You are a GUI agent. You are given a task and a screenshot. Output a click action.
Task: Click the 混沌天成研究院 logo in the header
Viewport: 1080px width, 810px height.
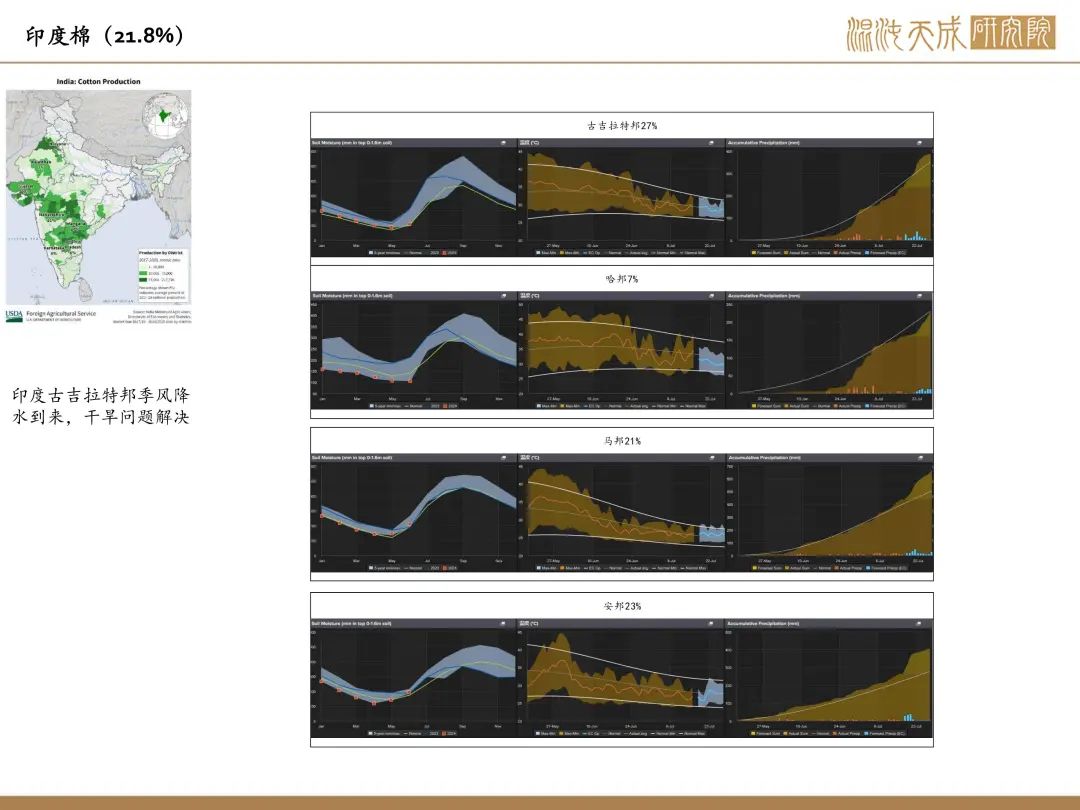(951, 34)
